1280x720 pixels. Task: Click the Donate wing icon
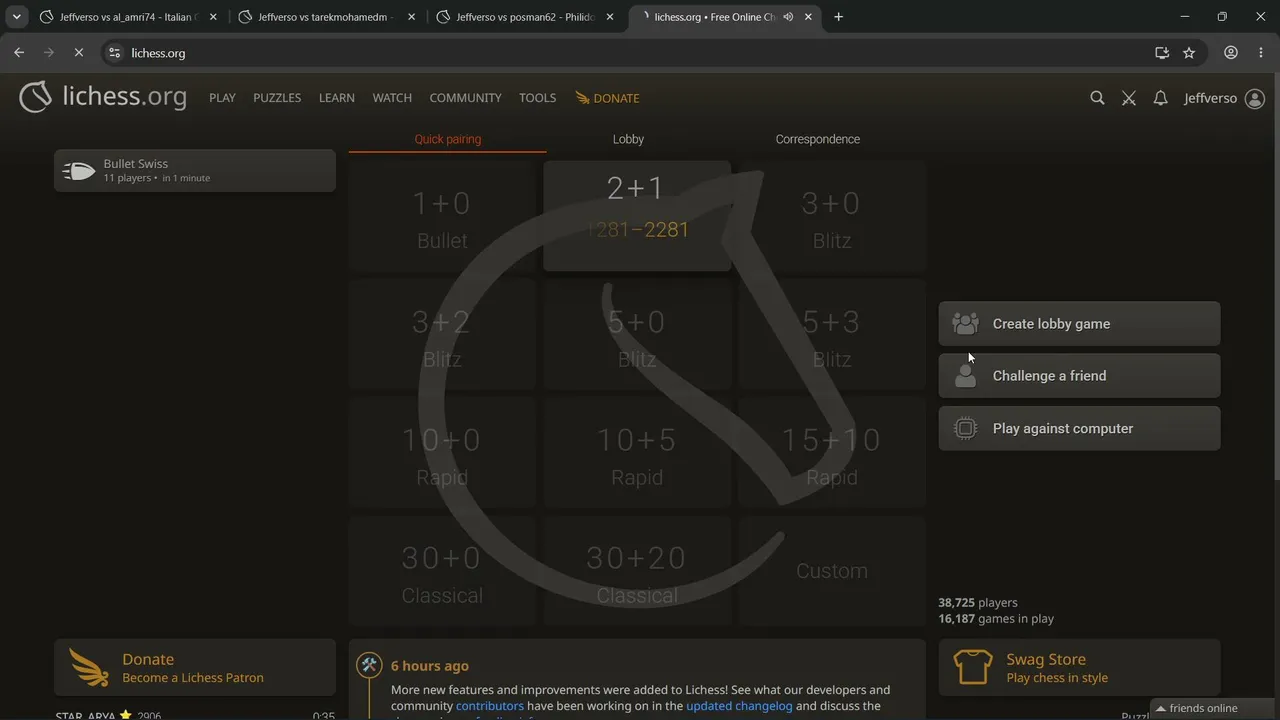click(89, 667)
